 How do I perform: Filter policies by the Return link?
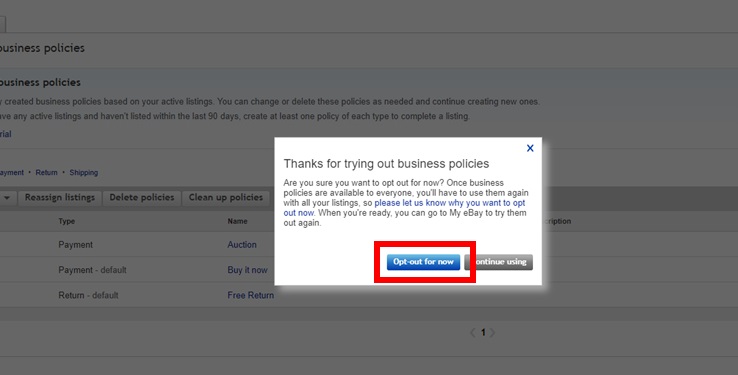[x=46, y=173]
